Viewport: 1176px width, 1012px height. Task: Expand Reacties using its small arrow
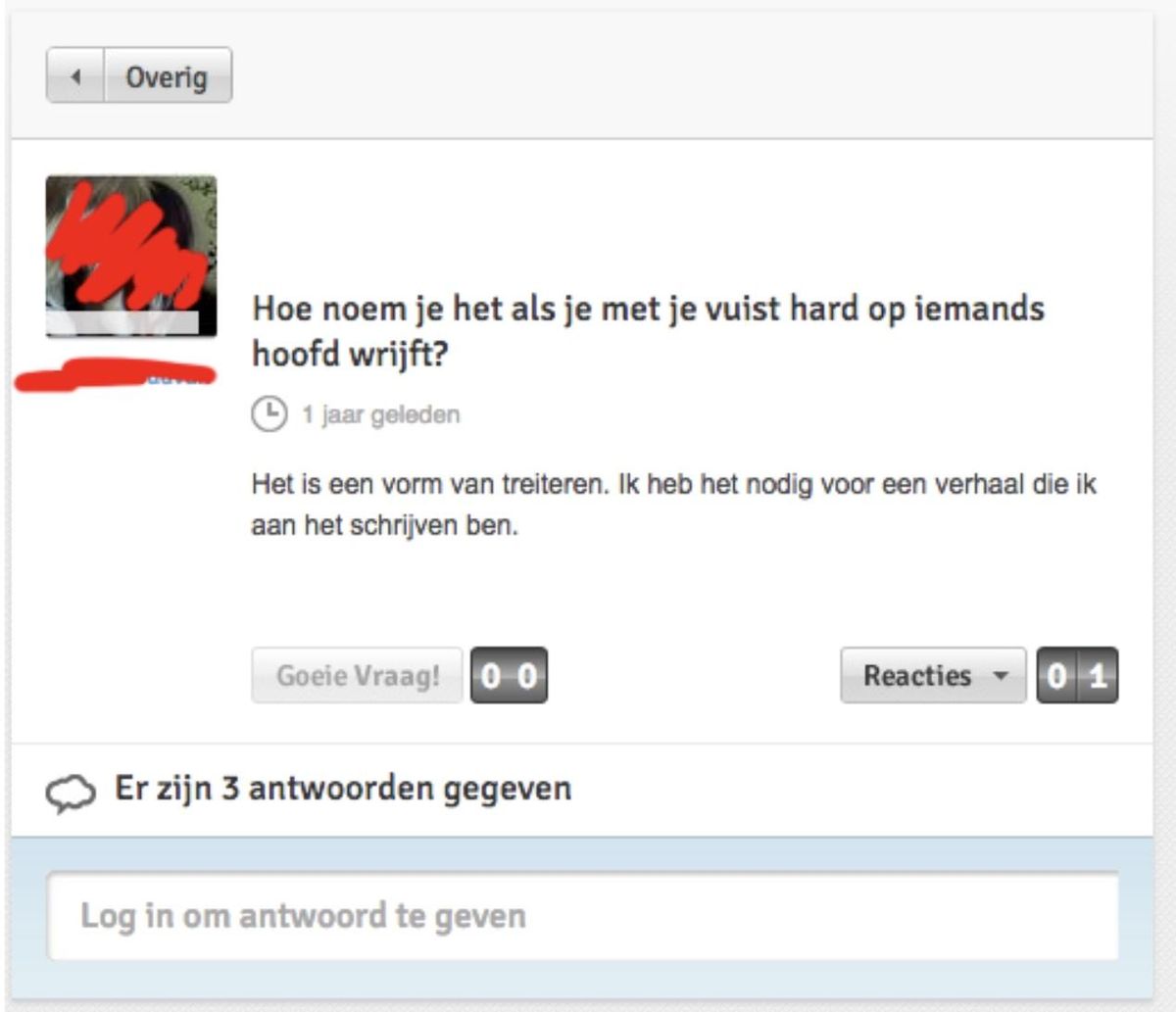pyautogui.click(x=1000, y=675)
